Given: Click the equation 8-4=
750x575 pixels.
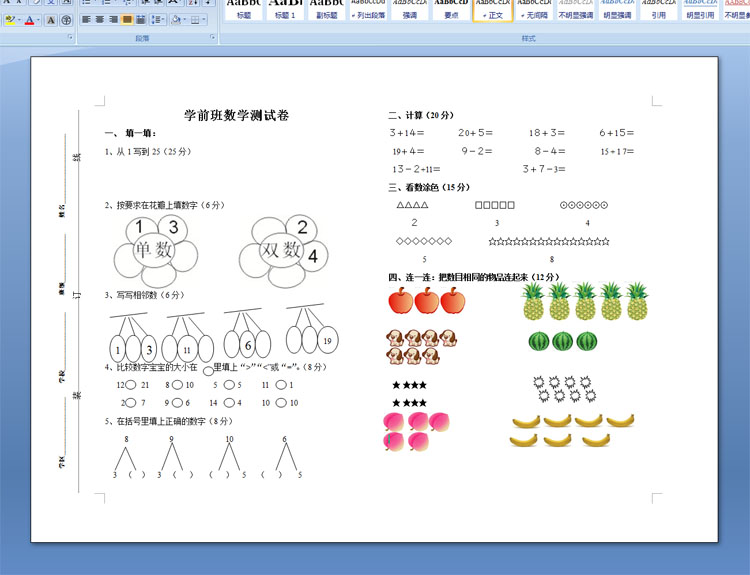Looking at the screenshot, I should click(x=550, y=151).
